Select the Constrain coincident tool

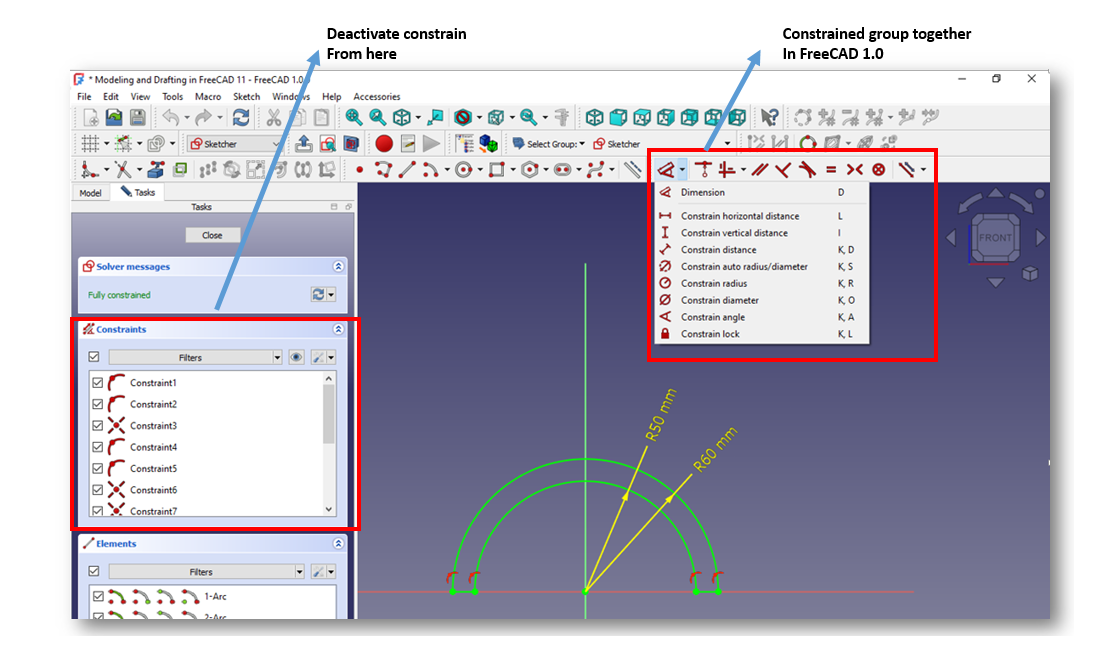pos(705,170)
